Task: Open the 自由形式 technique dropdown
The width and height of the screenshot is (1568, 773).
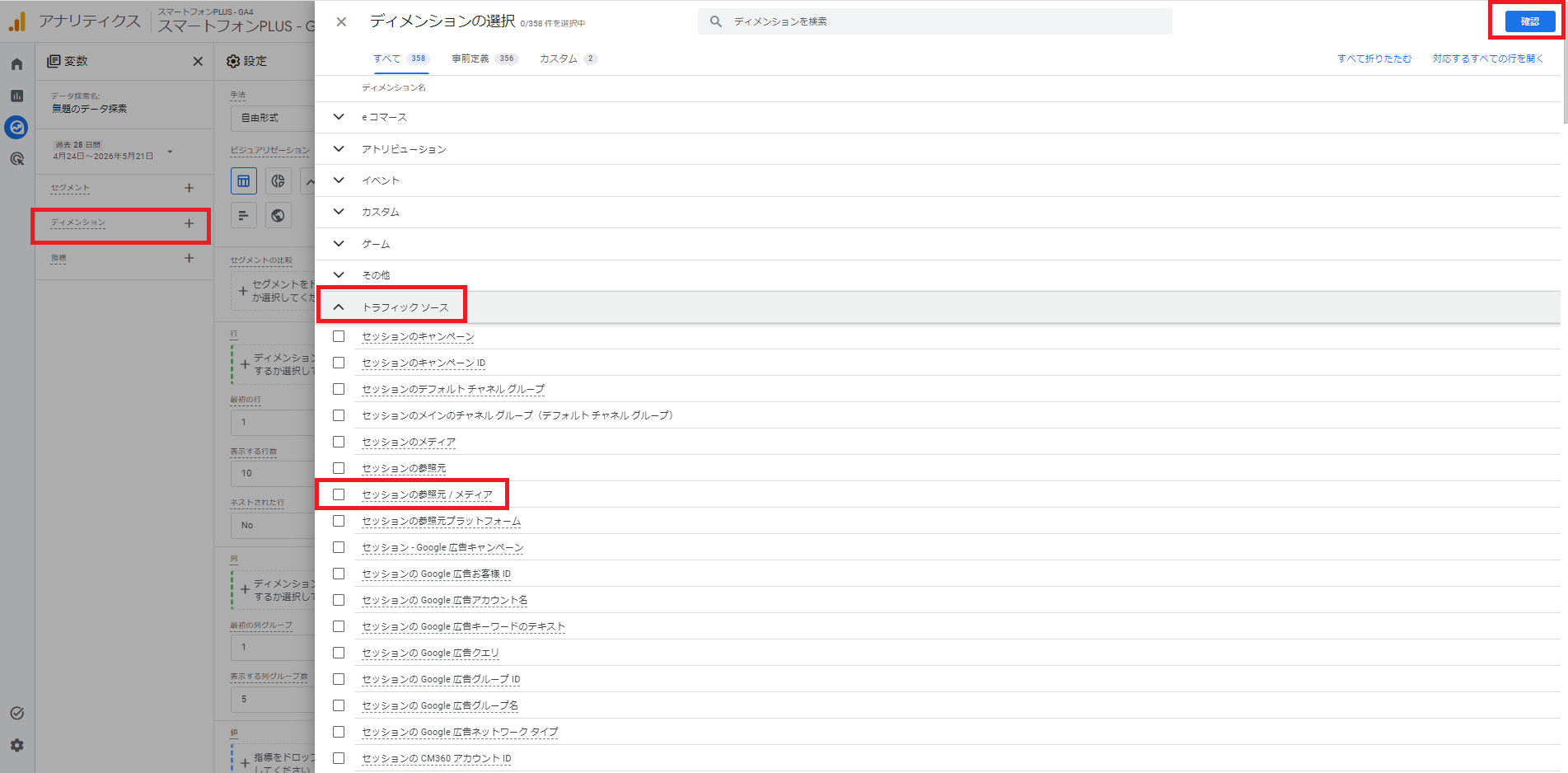Action: pyautogui.click(x=272, y=118)
